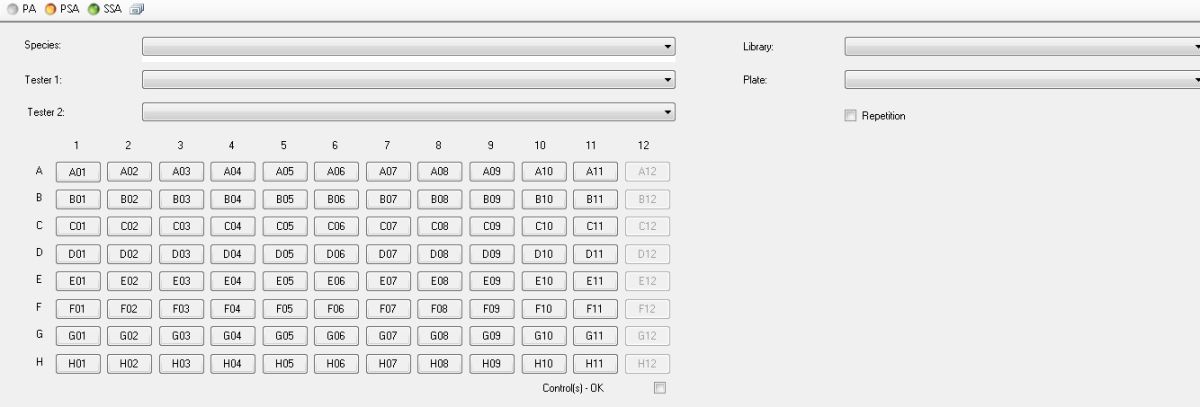Screen dimensions: 1200x407
Task: Click well button E05
Action: (285, 281)
